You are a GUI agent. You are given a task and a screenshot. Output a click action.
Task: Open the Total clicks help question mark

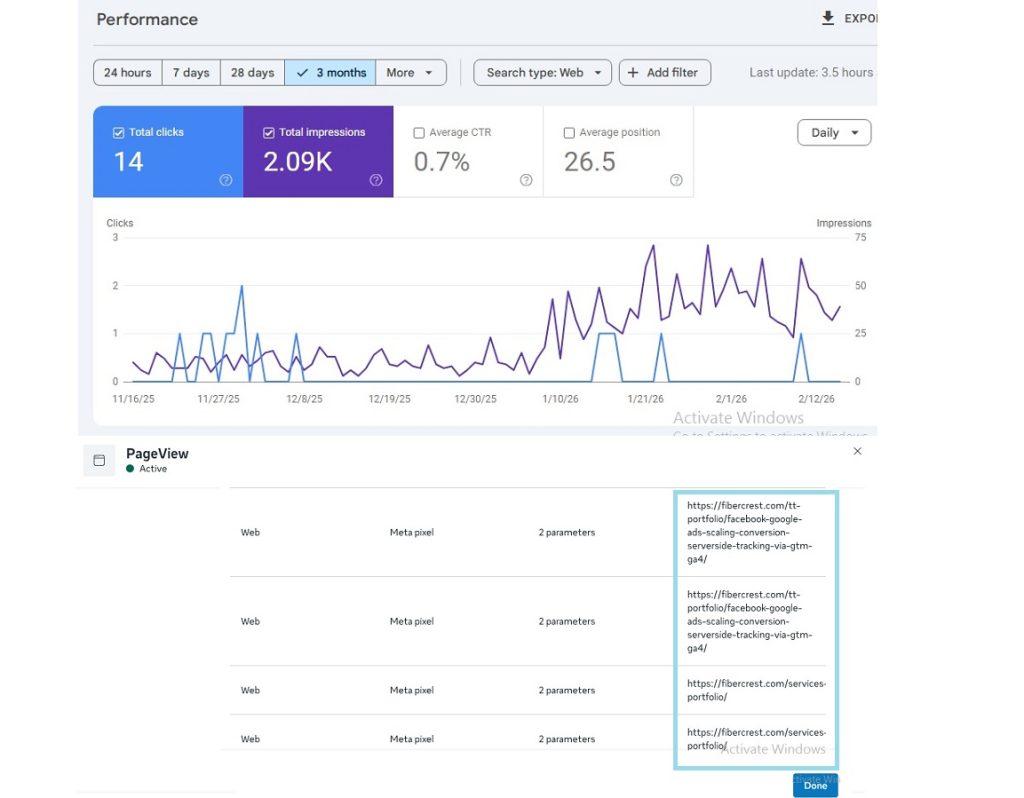coord(225,180)
